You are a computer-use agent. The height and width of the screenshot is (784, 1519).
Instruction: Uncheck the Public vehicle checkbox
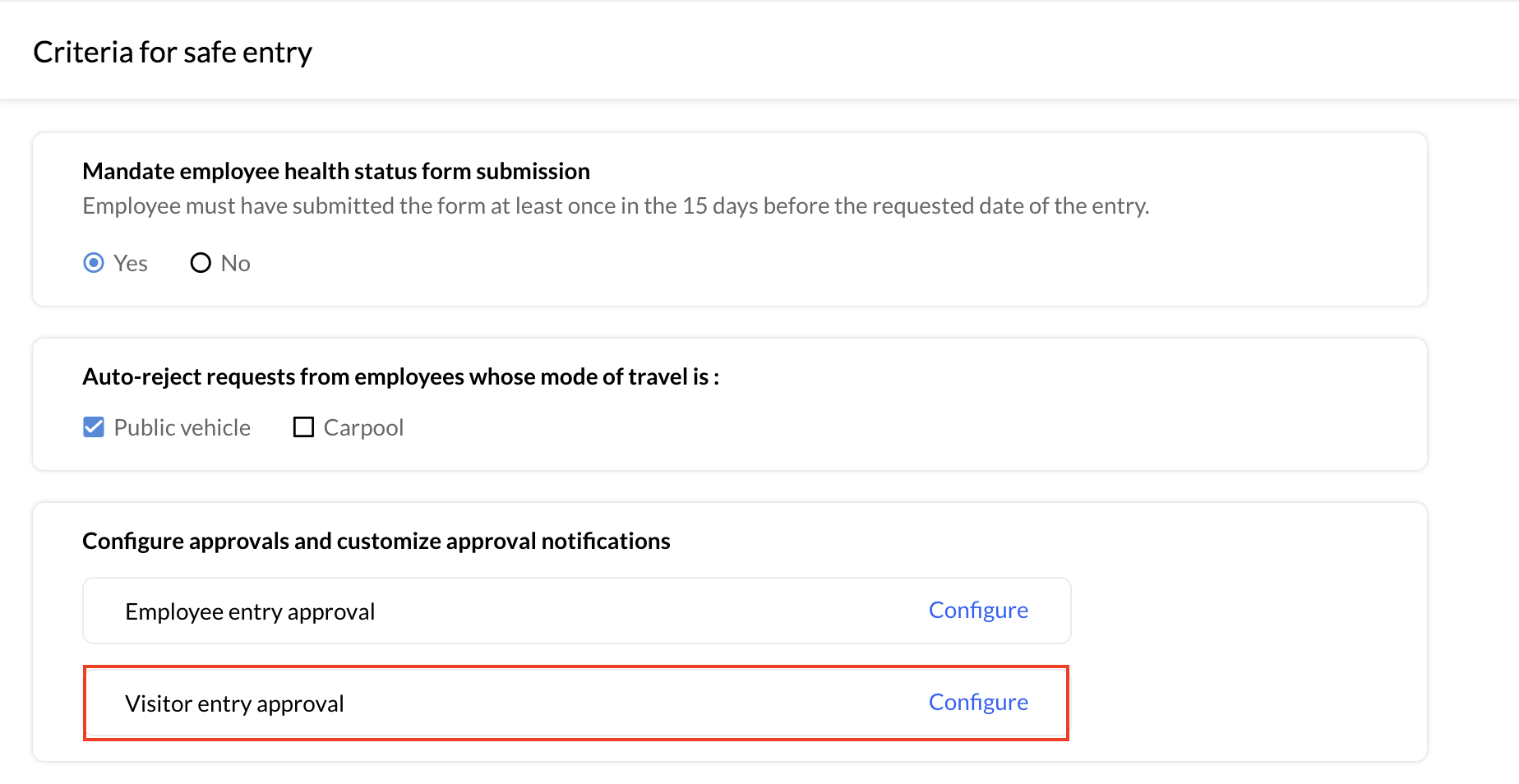click(x=94, y=427)
